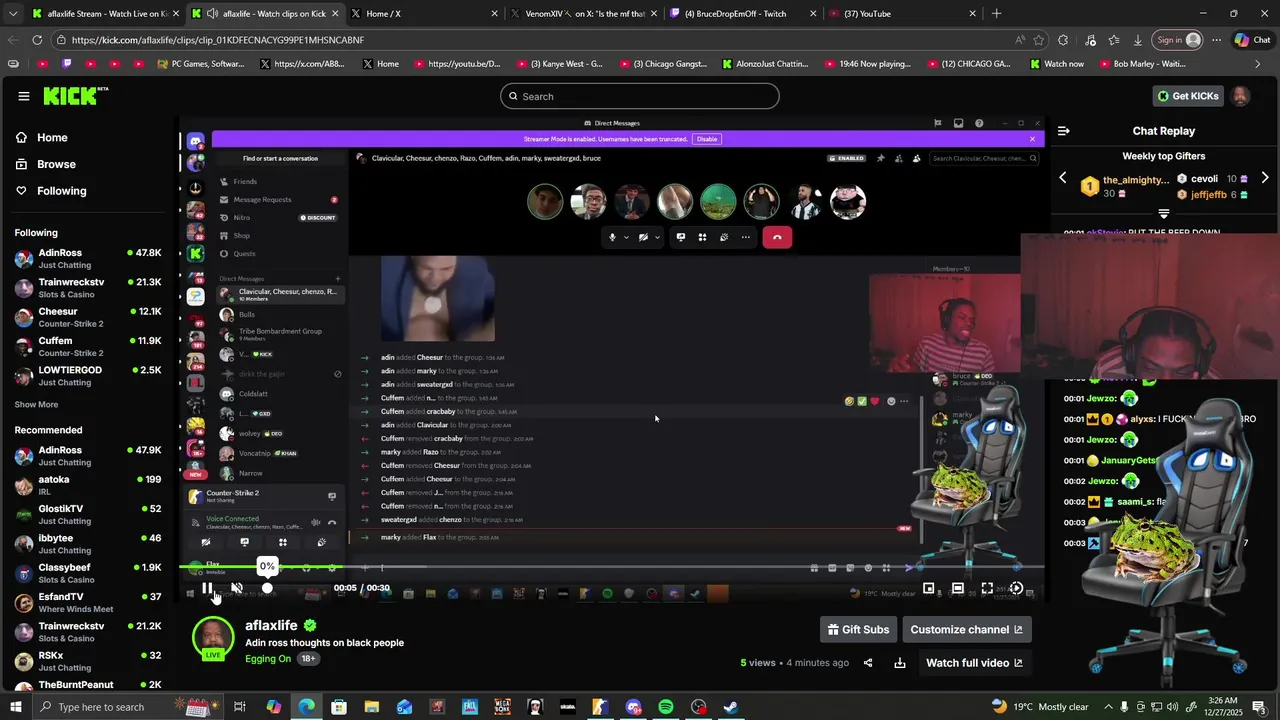The height and width of the screenshot is (720, 1280).
Task: Open a new browser tab
Action: coord(996,13)
